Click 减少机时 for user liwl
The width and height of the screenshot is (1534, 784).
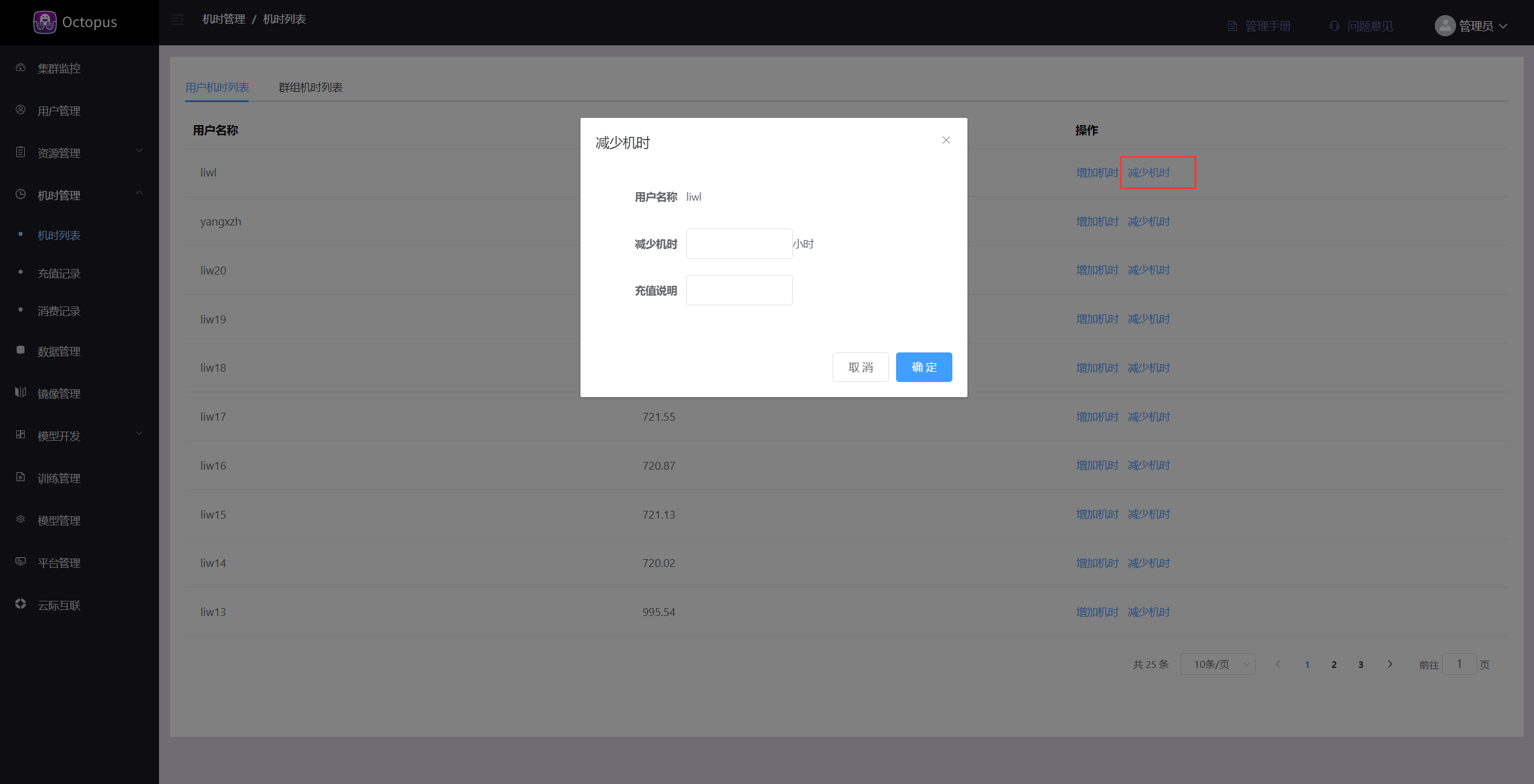1149,173
